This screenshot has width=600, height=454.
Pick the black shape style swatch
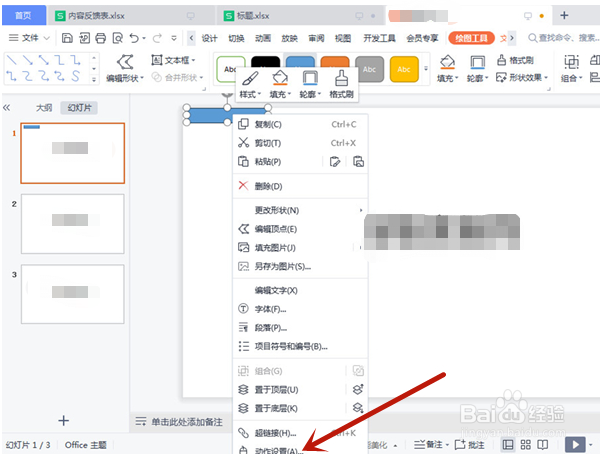tap(265, 61)
